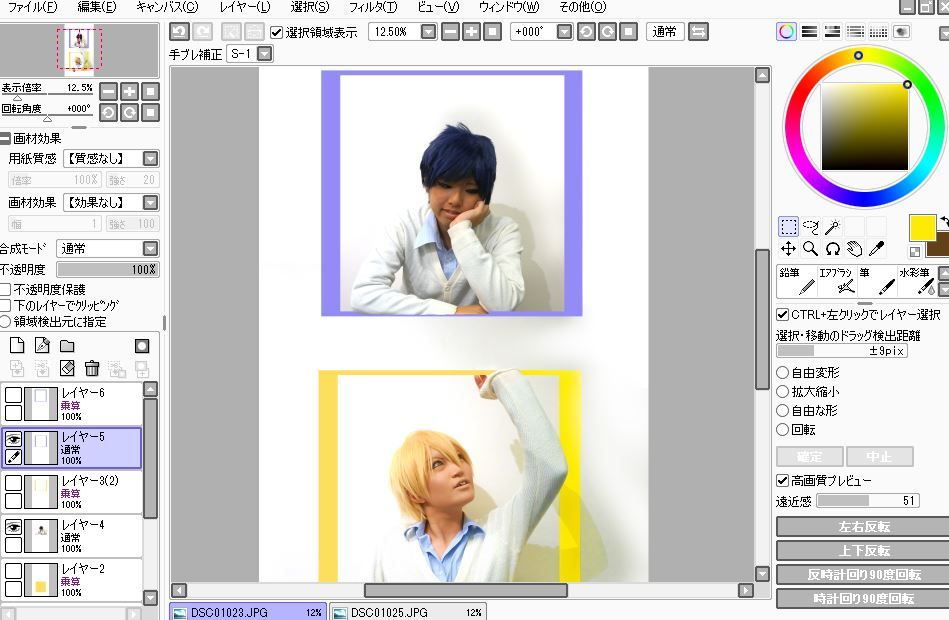This screenshot has width=949, height=620.
Task: Uncheck 選択領域表示 checkbox
Action: [277, 32]
